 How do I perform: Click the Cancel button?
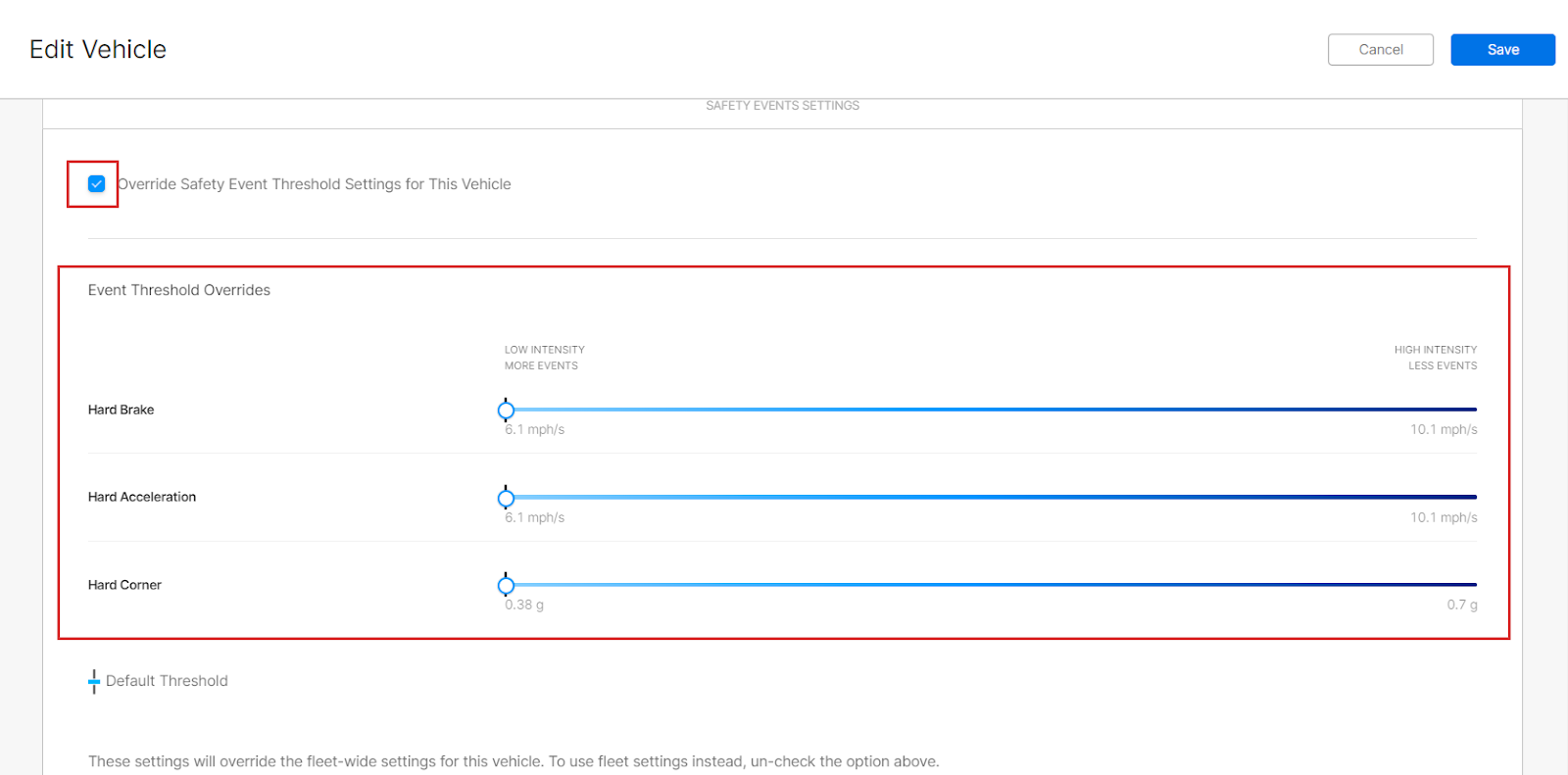1380,50
